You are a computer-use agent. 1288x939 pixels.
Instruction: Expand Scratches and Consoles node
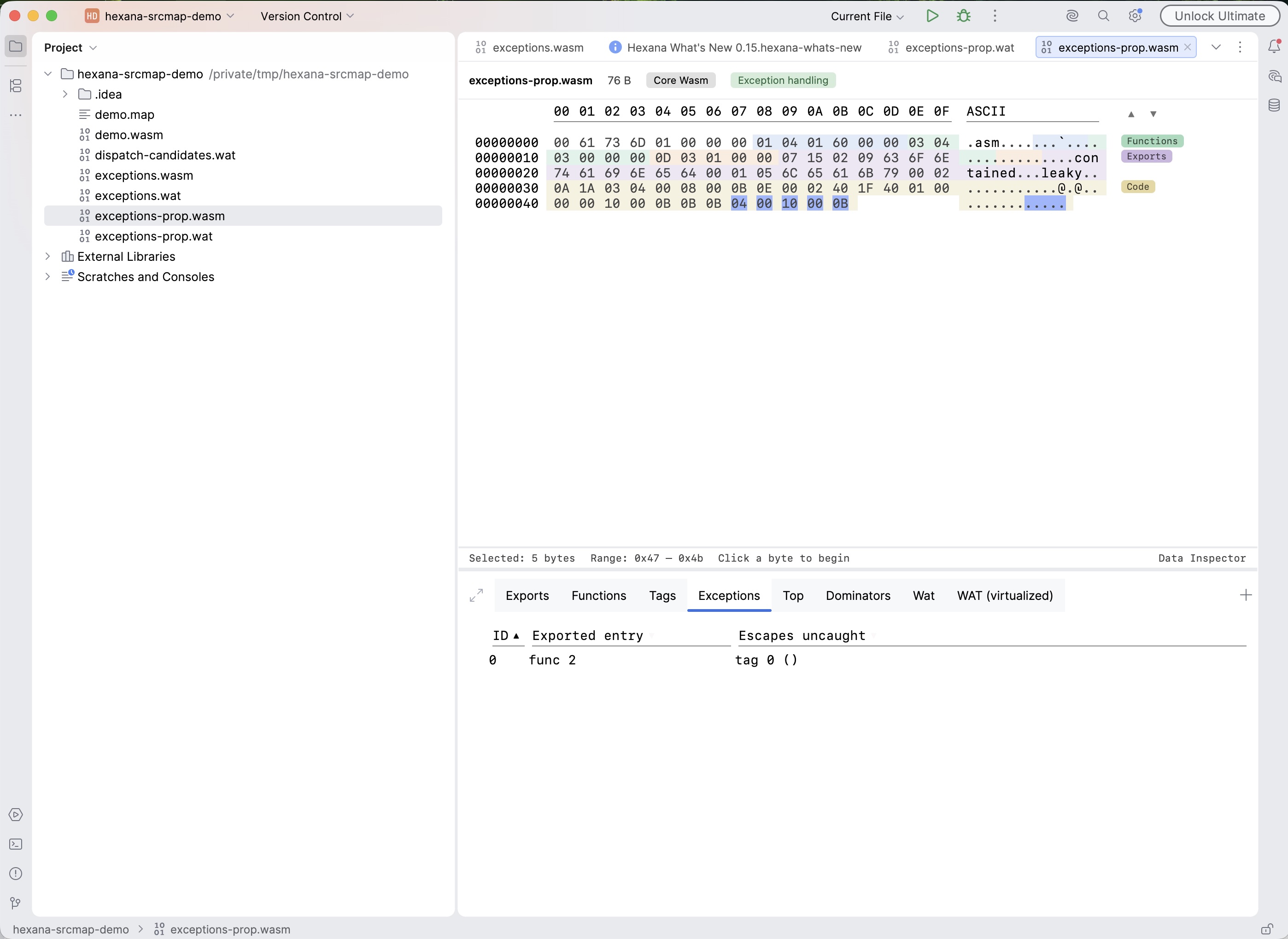pos(48,277)
